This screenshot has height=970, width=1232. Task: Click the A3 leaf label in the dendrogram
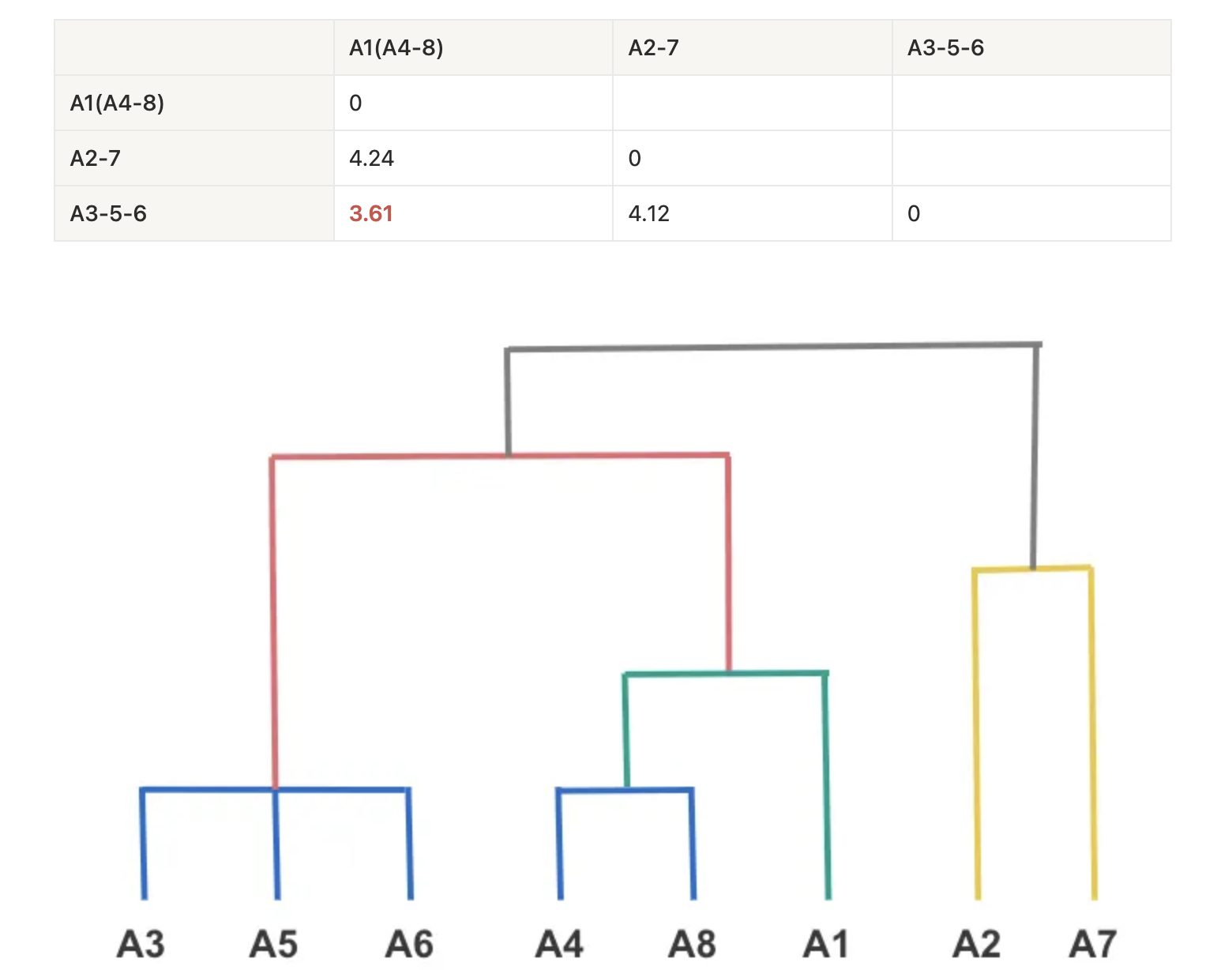[141, 944]
